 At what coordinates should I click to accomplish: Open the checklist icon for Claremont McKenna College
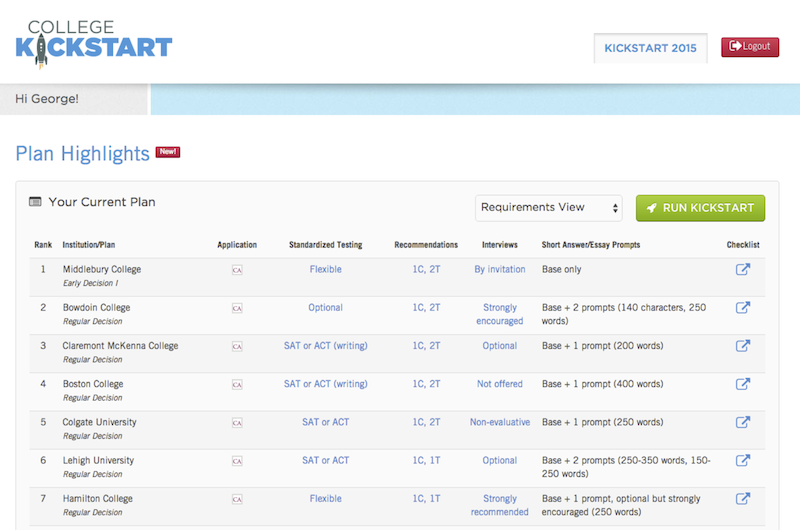[743, 345]
